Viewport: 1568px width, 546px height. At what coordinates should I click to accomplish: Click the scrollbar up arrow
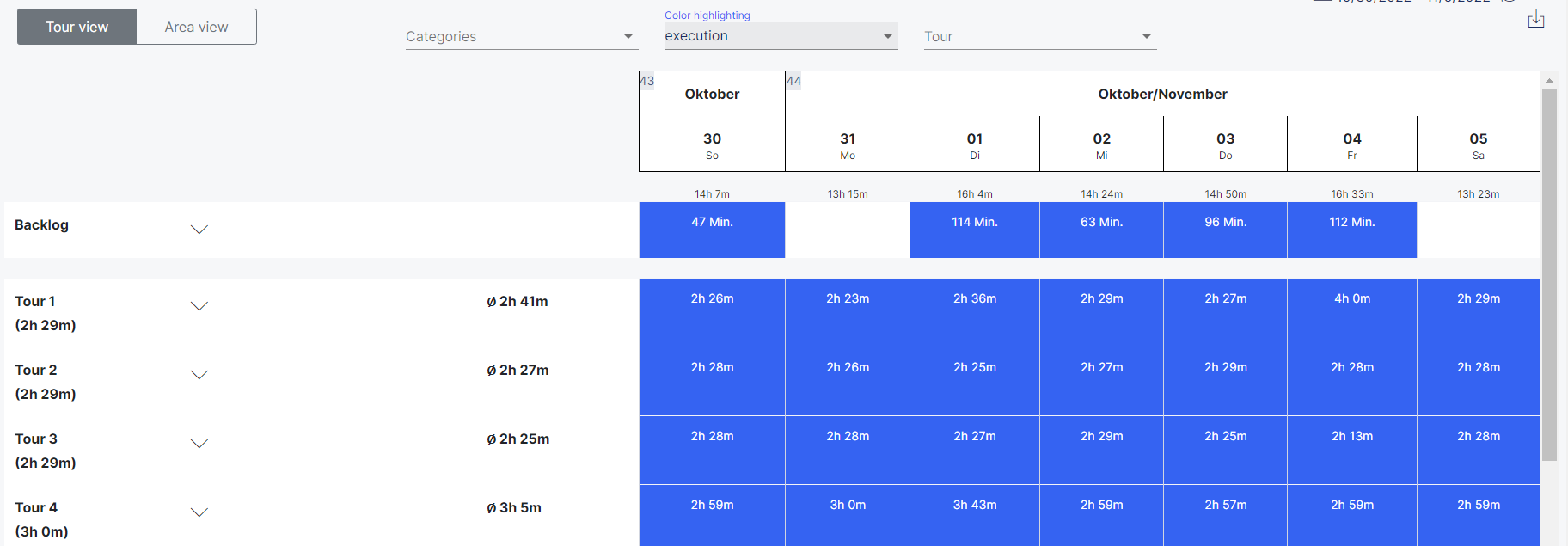pos(1549,80)
